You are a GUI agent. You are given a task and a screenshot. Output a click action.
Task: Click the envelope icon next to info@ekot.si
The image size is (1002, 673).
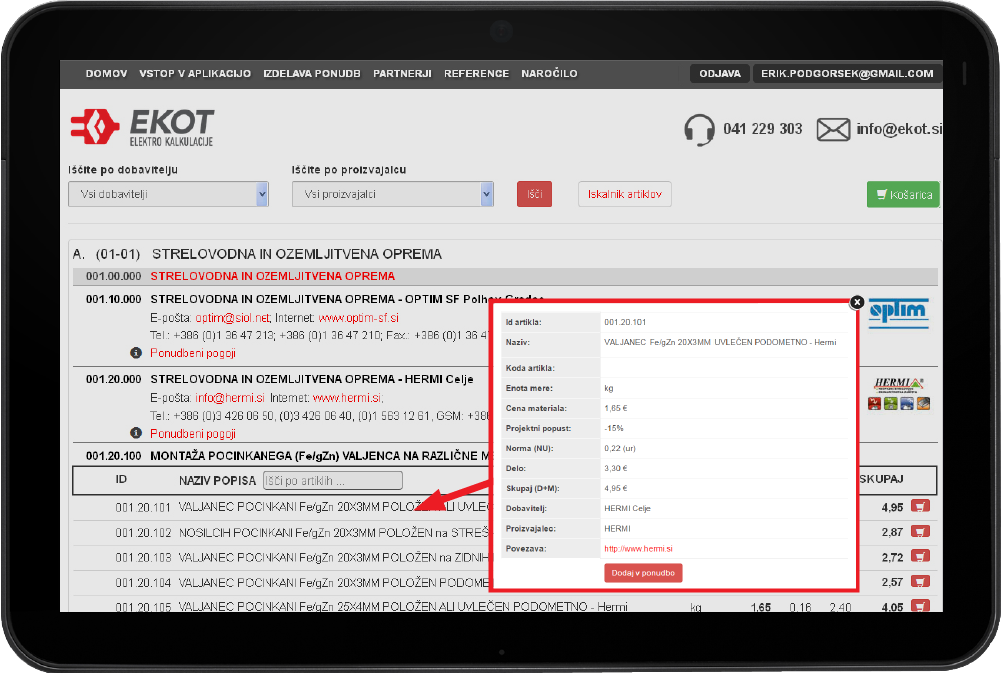click(833, 129)
